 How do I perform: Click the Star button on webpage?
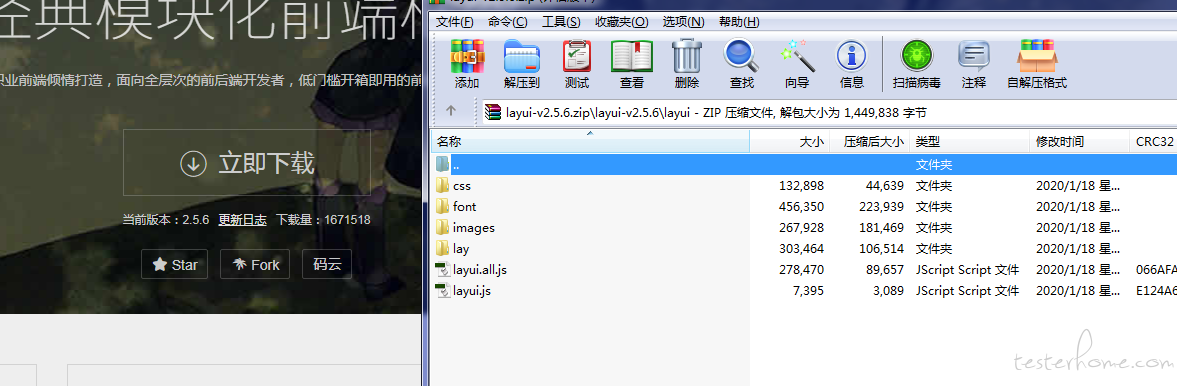tap(174, 264)
